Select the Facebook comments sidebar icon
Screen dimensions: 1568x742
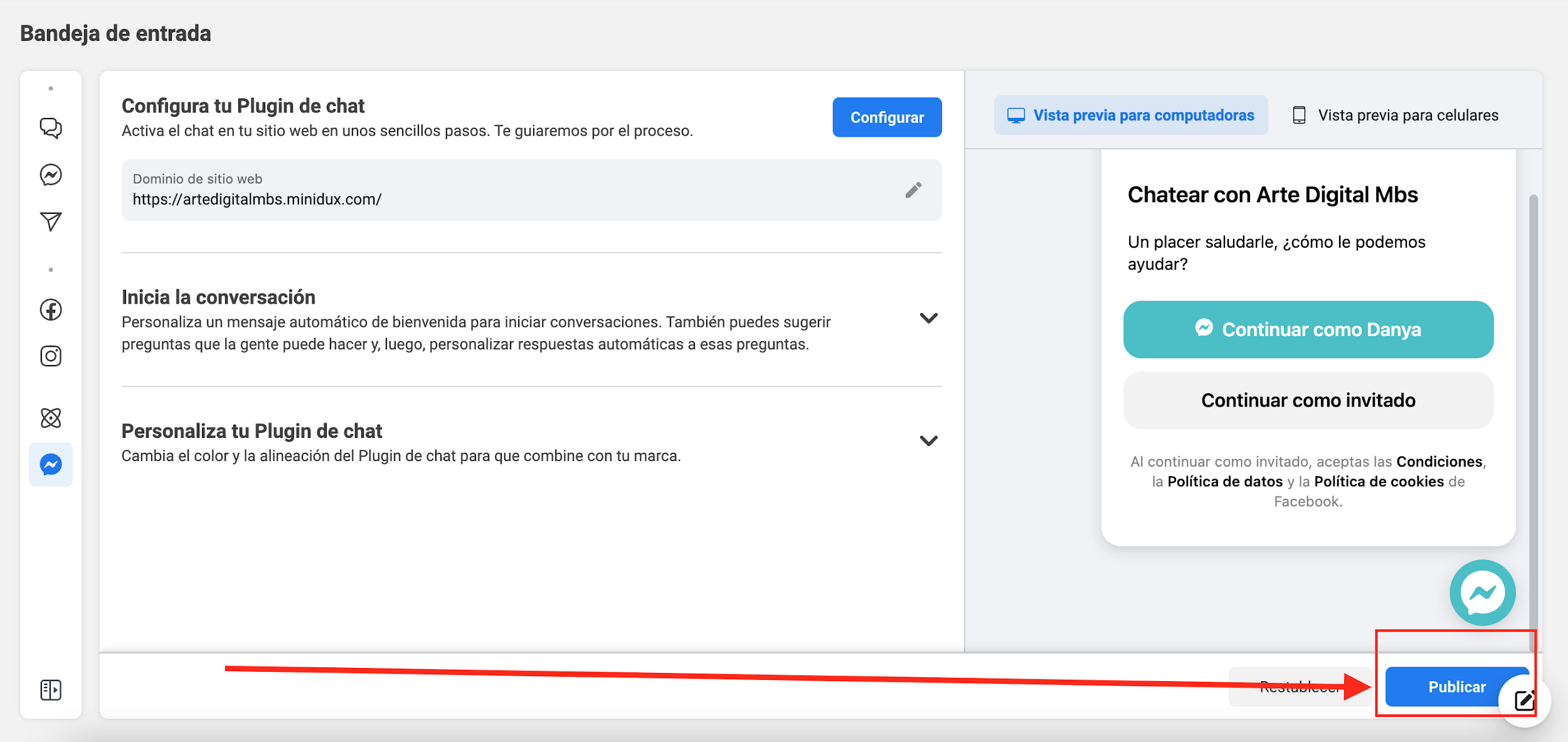pos(51,309)
